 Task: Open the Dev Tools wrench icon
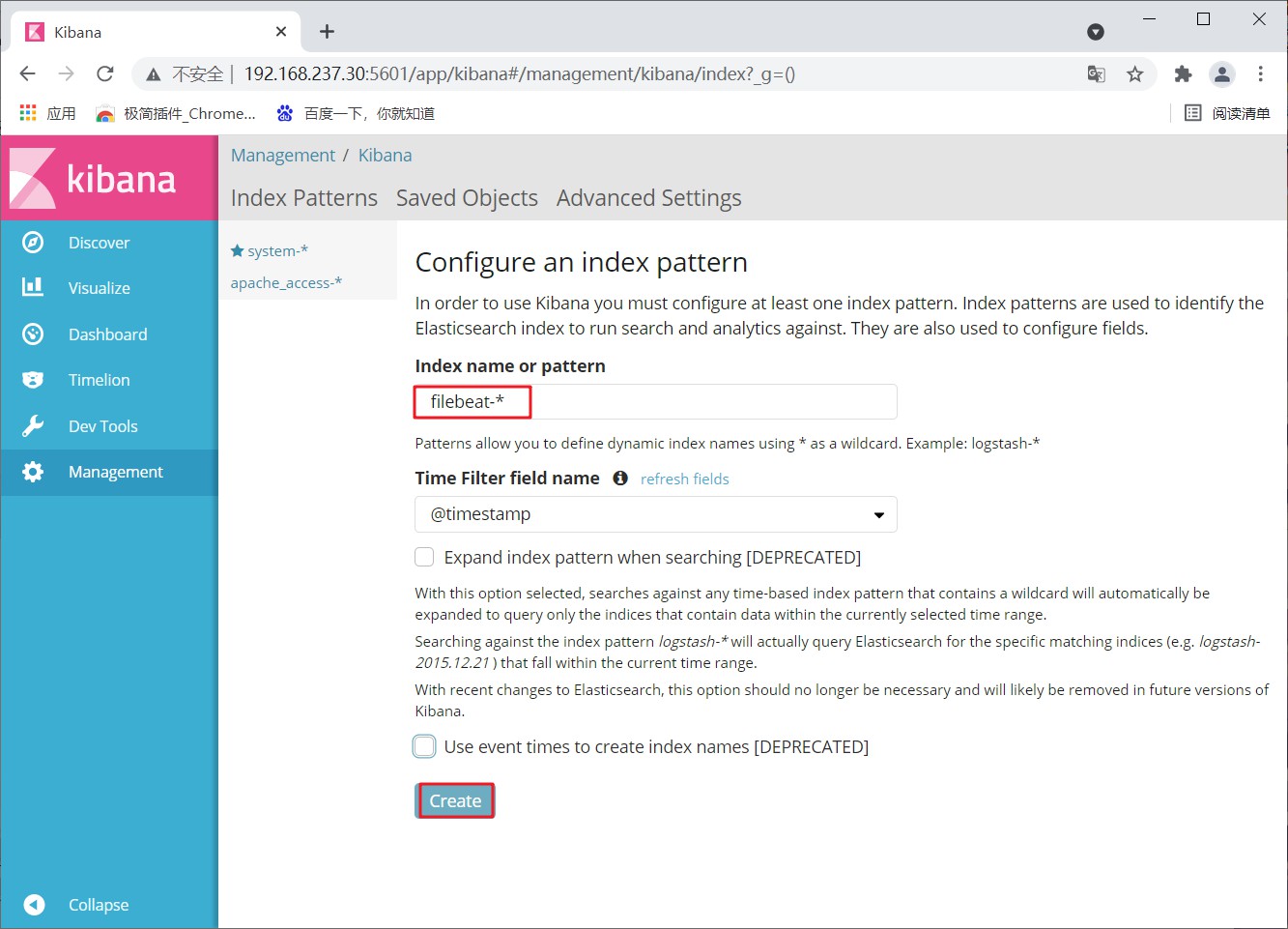click(33, 426)
